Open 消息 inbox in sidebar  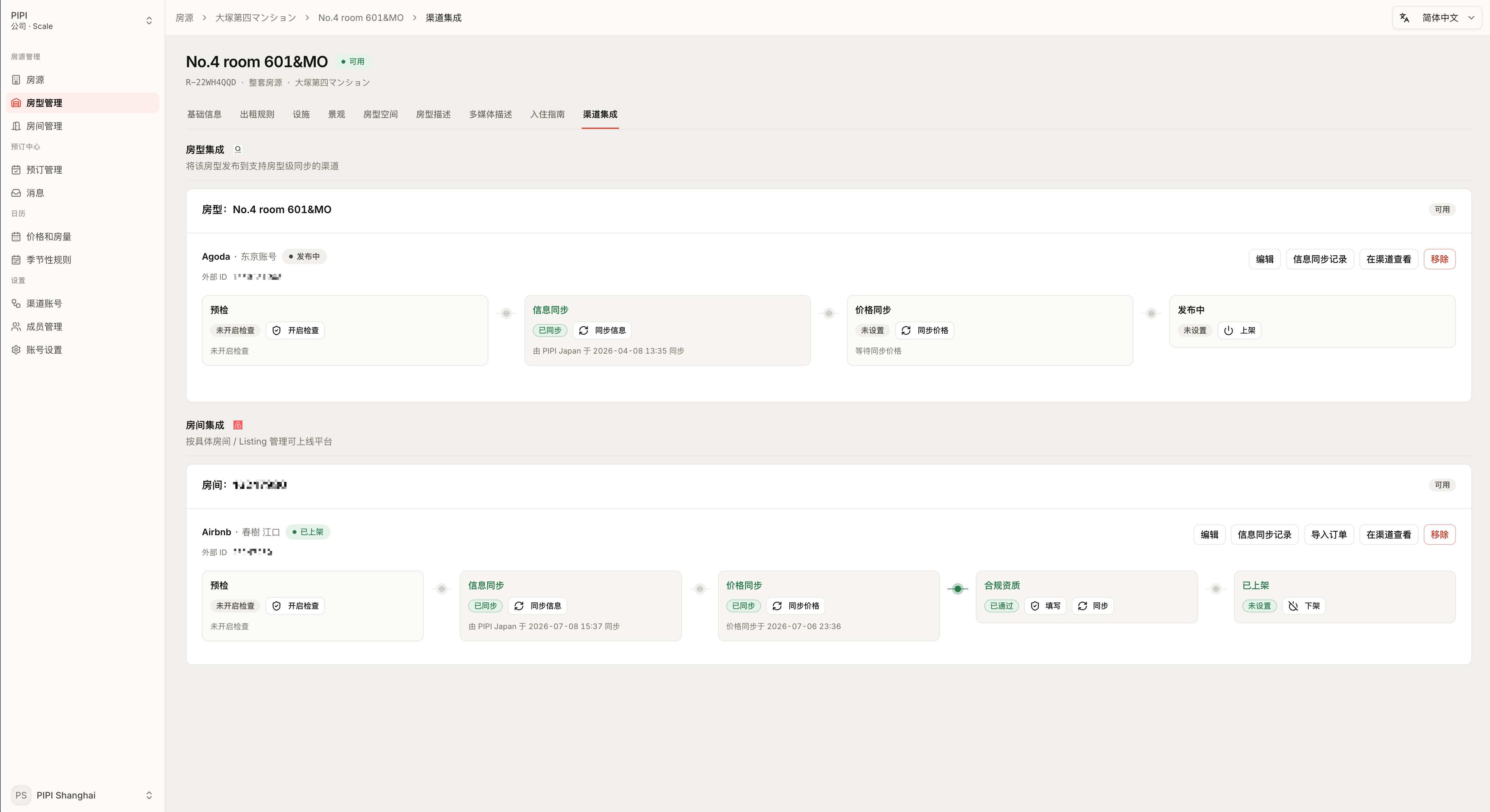point(82,193)
